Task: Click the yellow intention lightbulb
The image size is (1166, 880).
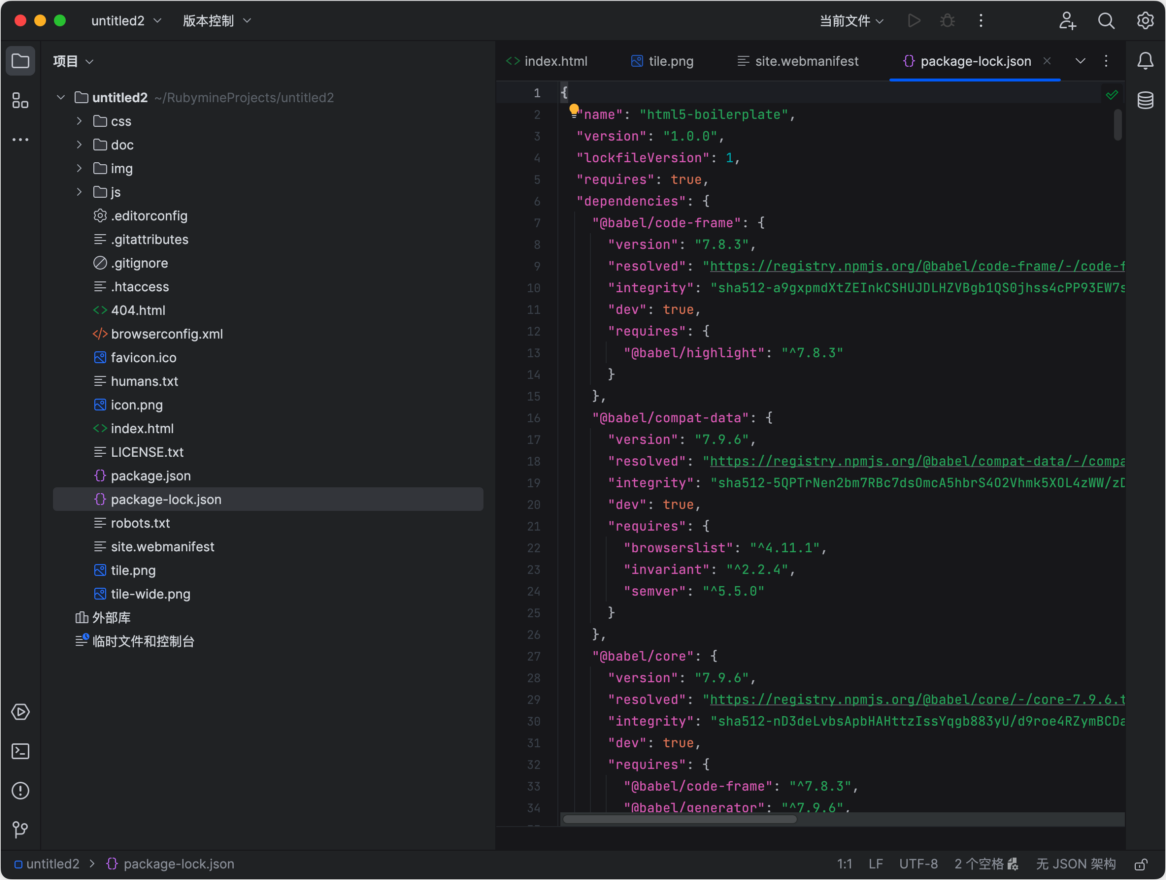Action: [x=573, y=110]
